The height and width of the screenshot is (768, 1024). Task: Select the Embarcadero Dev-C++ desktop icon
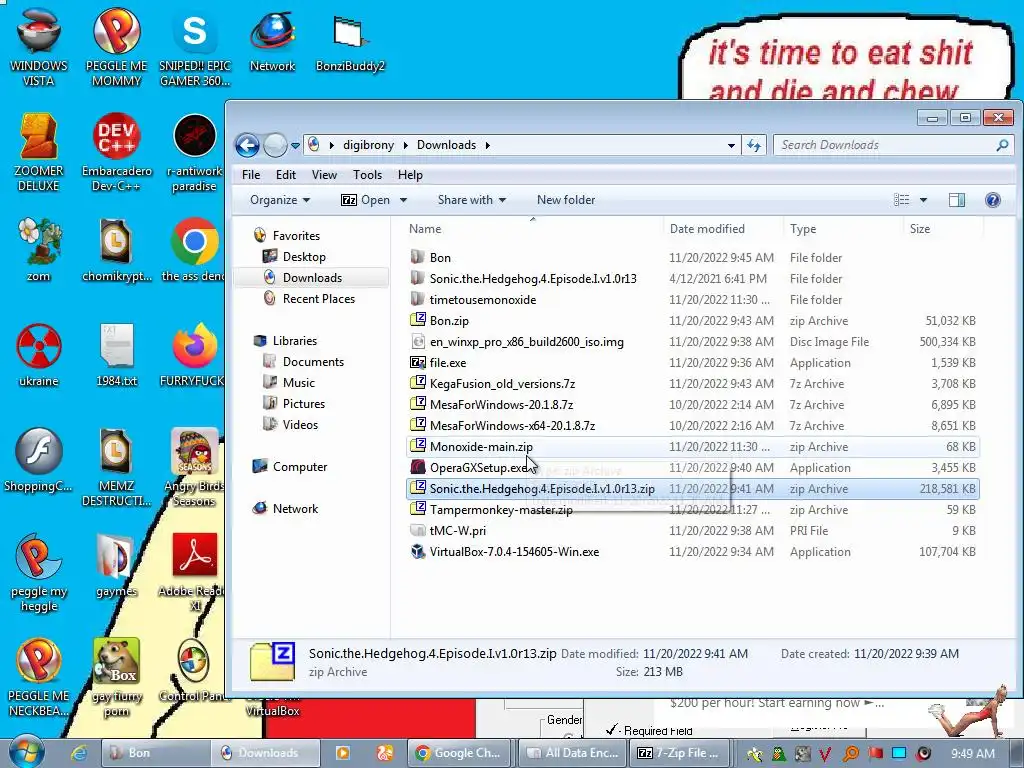(x=116, y=152)
